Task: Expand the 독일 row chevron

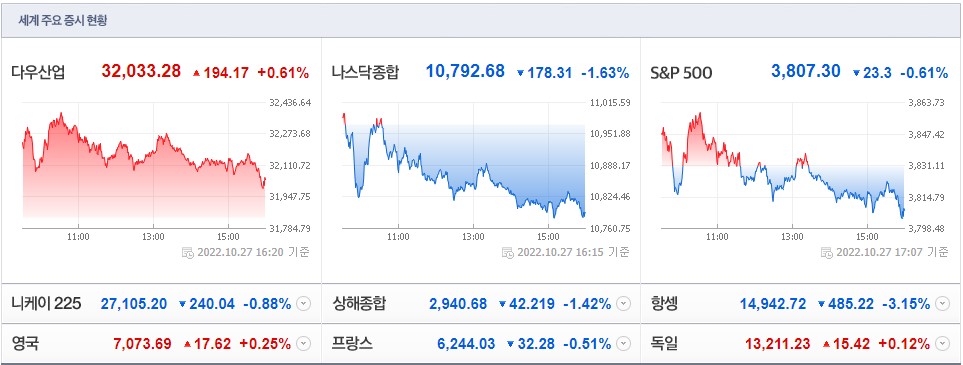Action: (x=942, y=343)
